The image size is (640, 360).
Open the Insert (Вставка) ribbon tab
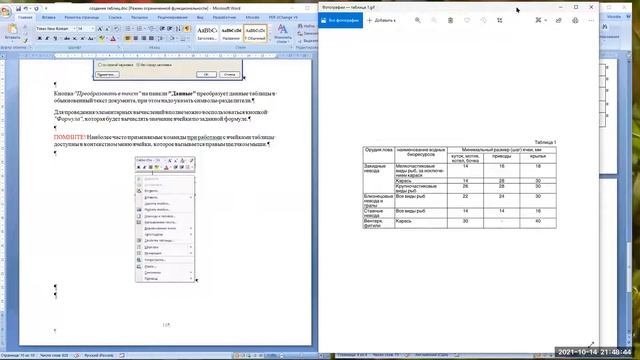coord(49,18)
